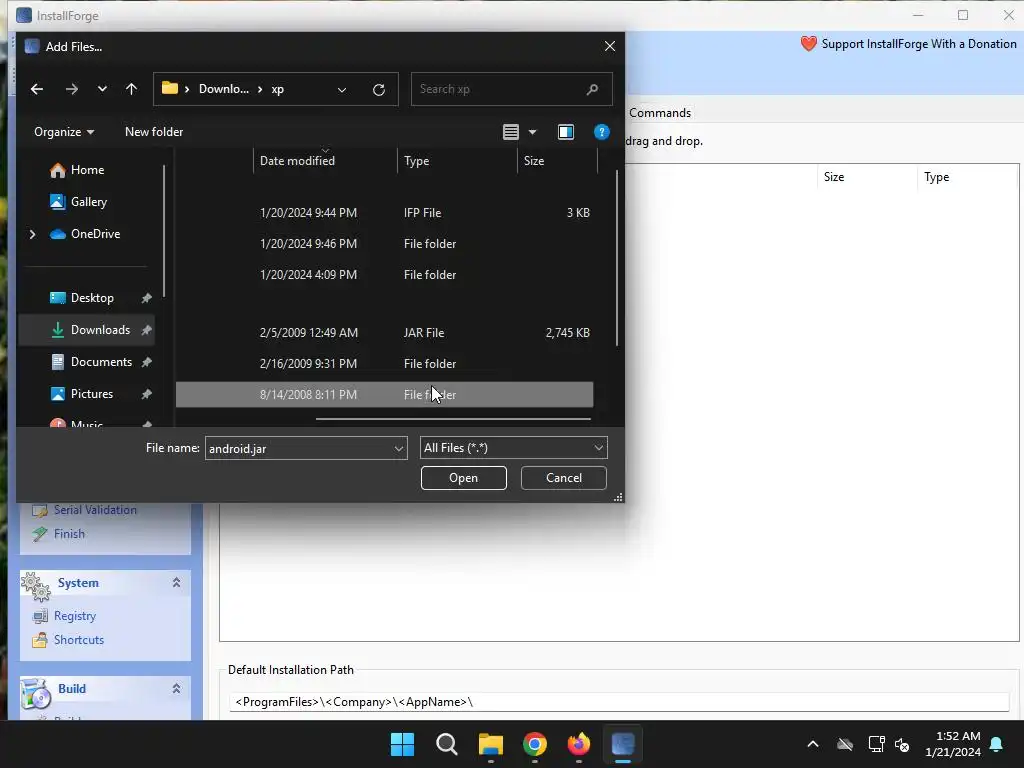Open dialog help button
This screenshot has height=768, width=1024.
point(601,132)
